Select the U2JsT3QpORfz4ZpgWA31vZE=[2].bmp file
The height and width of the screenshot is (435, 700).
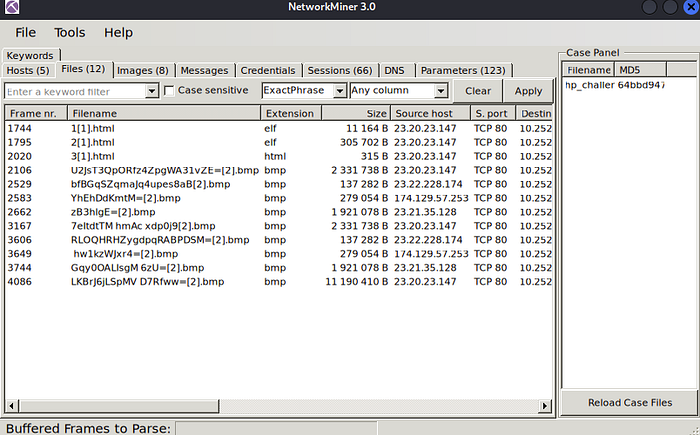tap(165, 170)
